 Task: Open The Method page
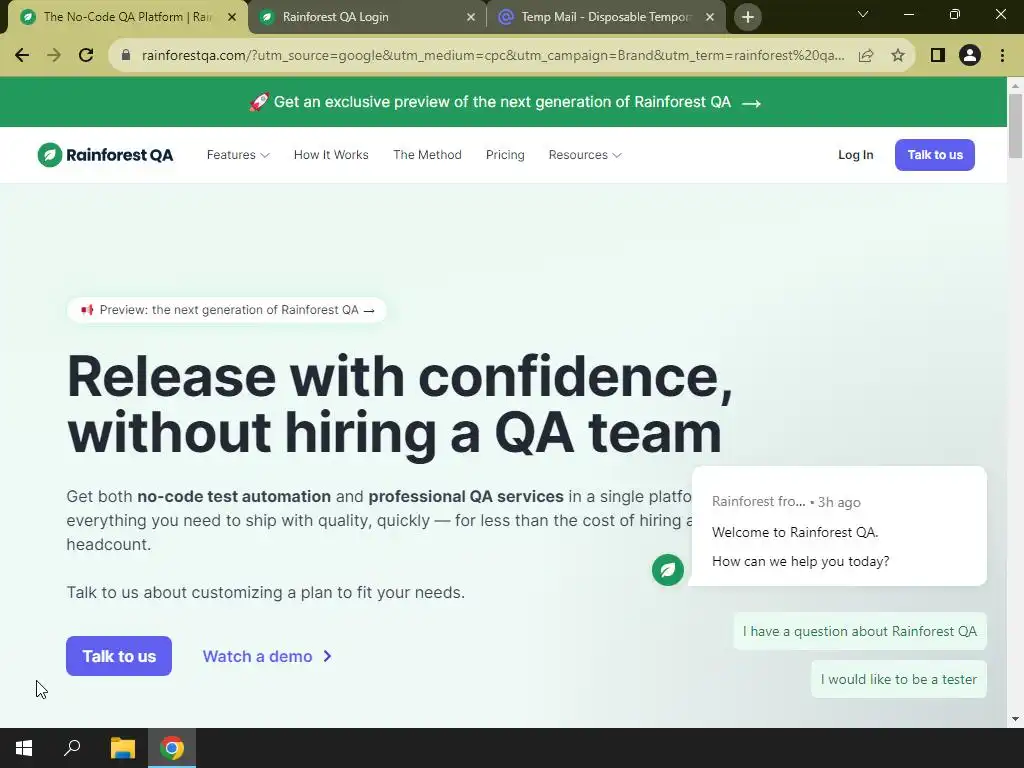pyautogui.click(x=427, y=155)
